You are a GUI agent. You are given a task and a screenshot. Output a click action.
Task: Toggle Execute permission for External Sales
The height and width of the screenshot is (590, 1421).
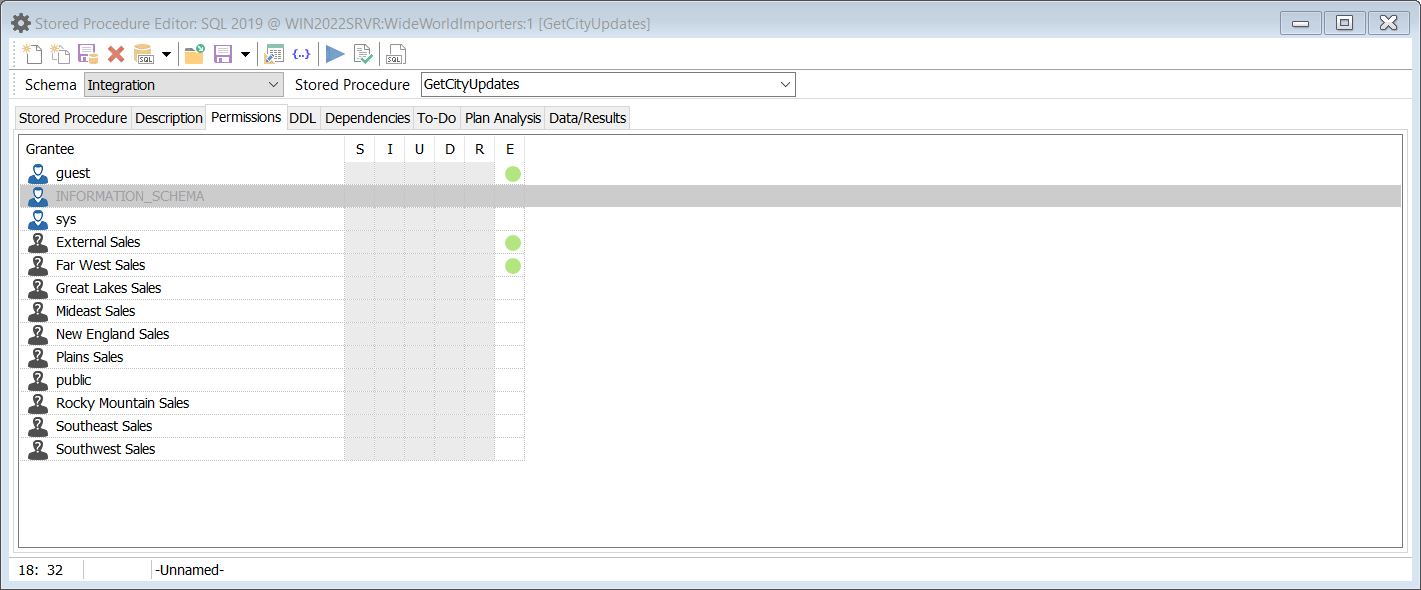512,243
